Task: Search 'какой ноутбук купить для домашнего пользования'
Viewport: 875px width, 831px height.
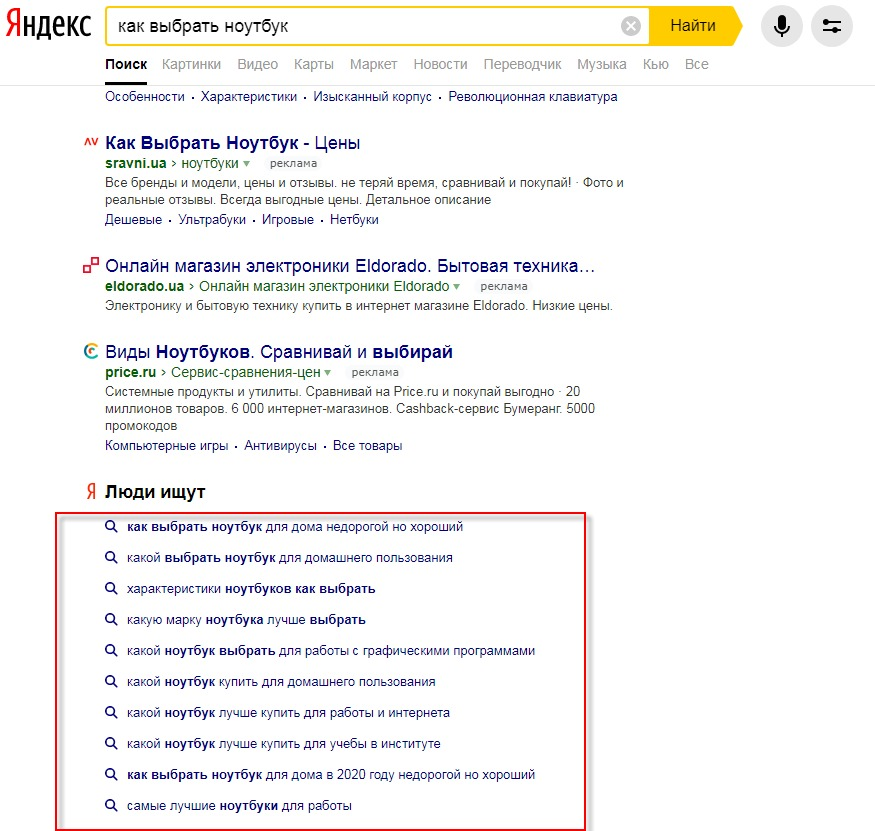Action: coord(281,681)
